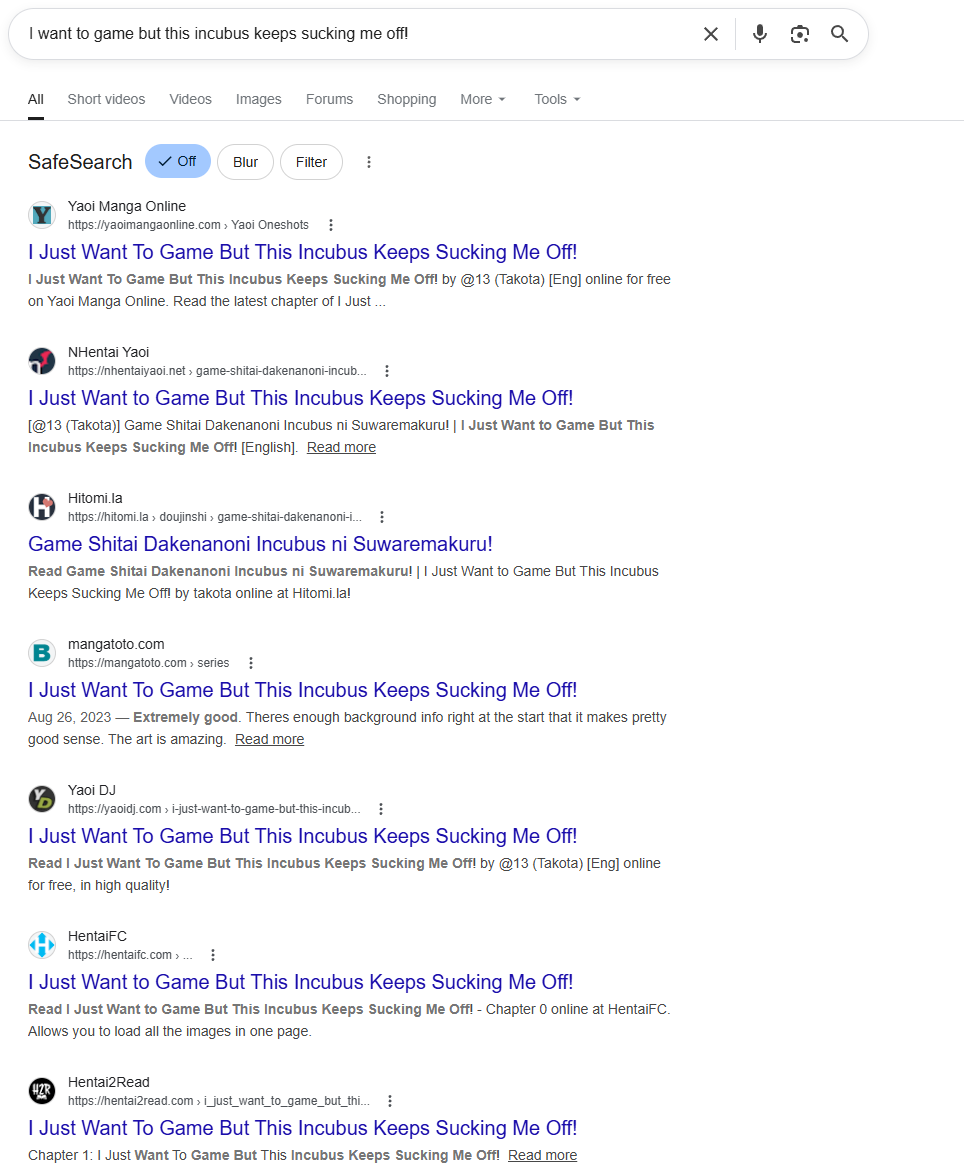Set SafeSearch to Off
Screen dimensions: 964x1176
pos(178,161)
